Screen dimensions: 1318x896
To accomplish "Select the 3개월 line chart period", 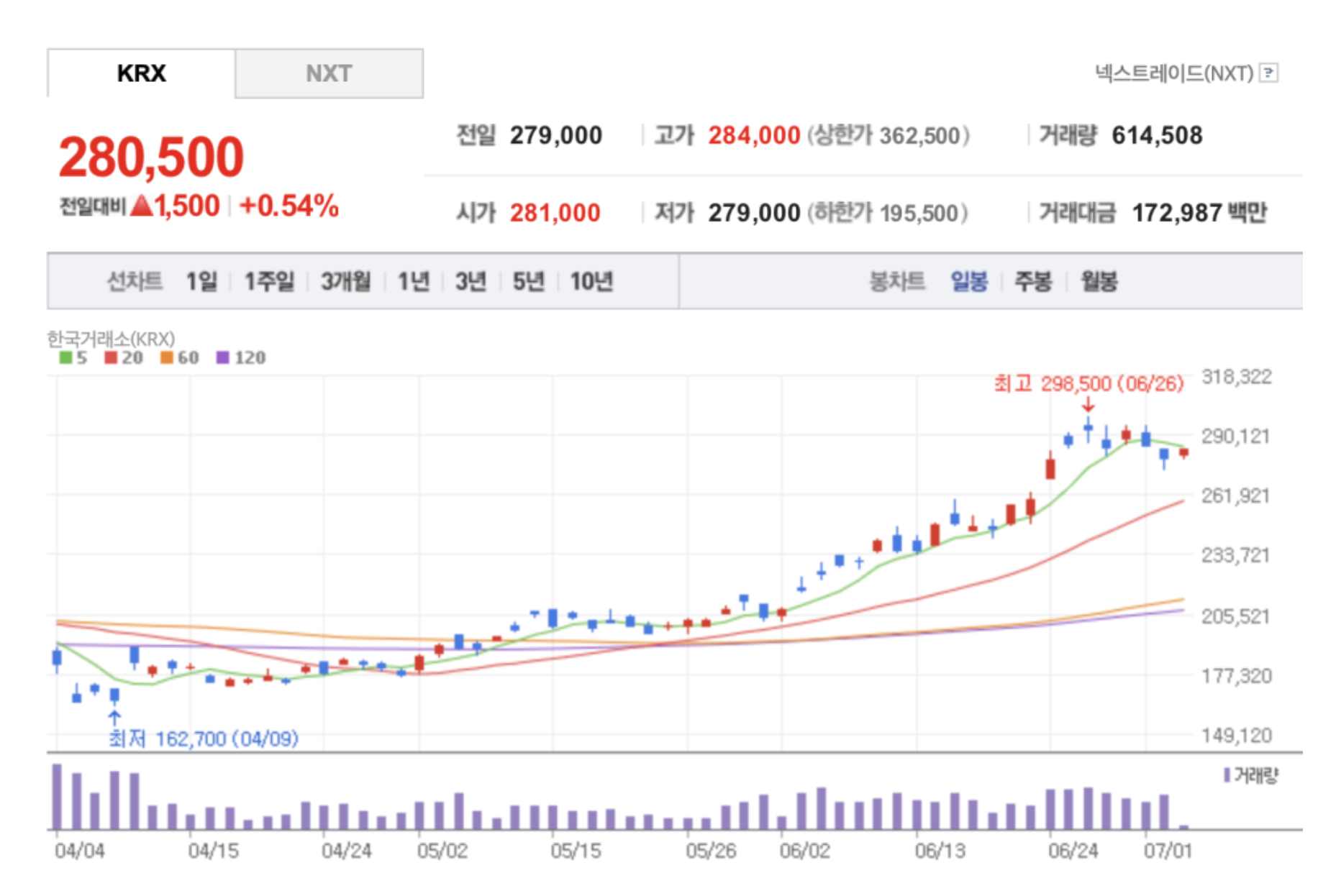I will point(346,281).
